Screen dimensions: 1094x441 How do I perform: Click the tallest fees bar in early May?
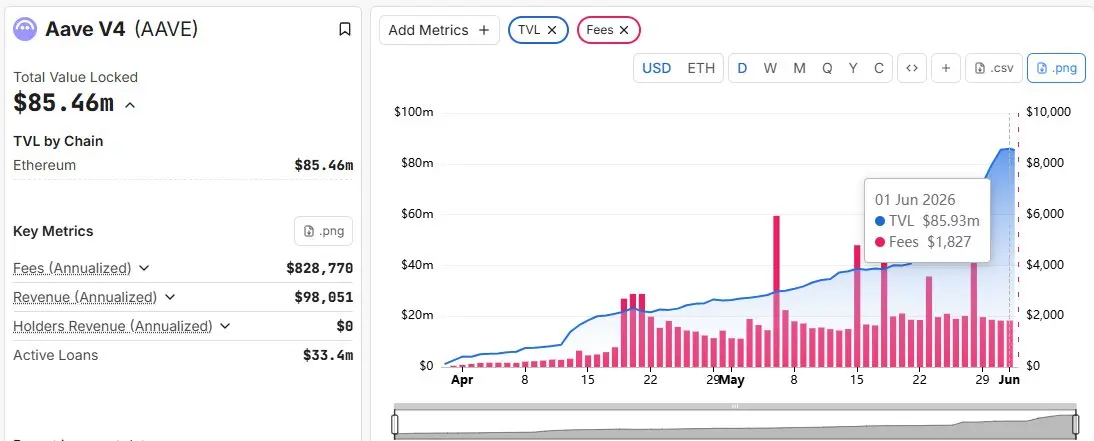[776, 291]
